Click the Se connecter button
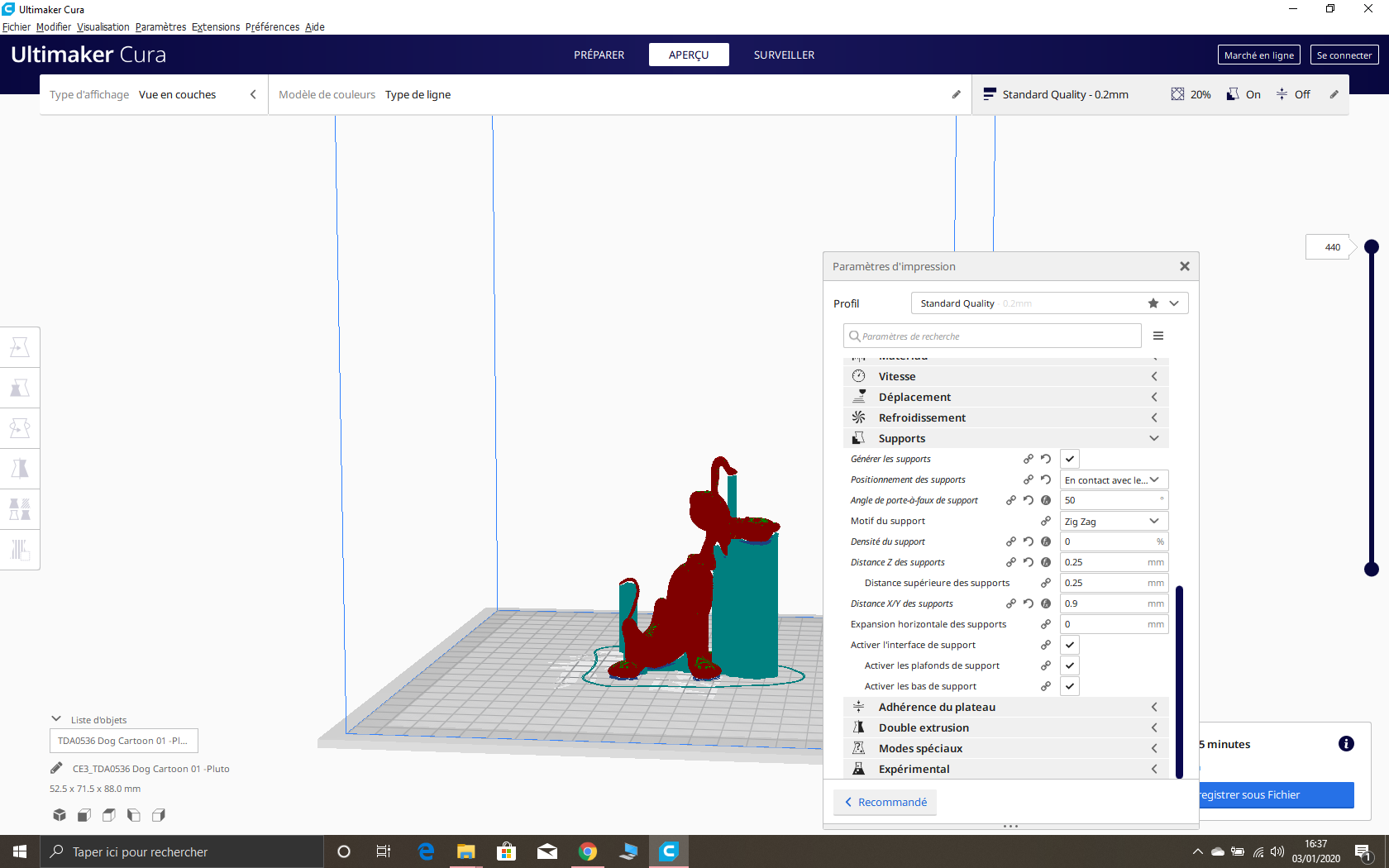 (1344, 55)
